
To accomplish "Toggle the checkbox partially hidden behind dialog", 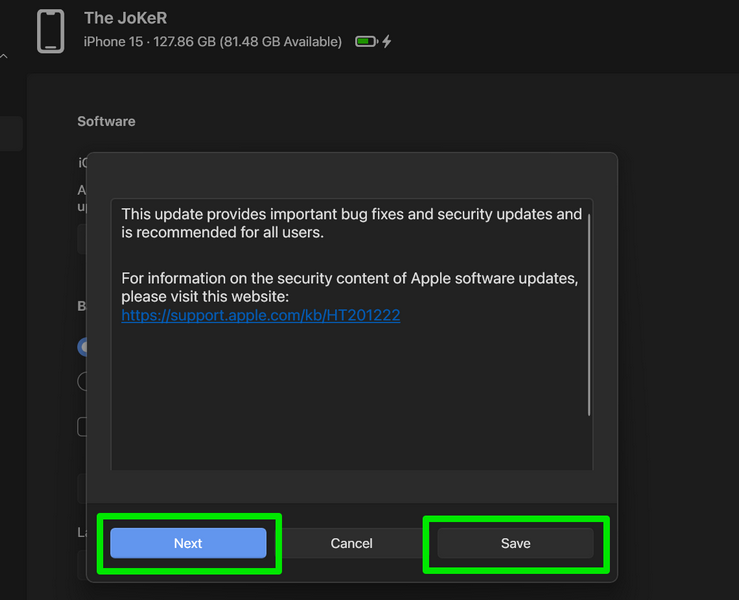I will click(83, 427).
